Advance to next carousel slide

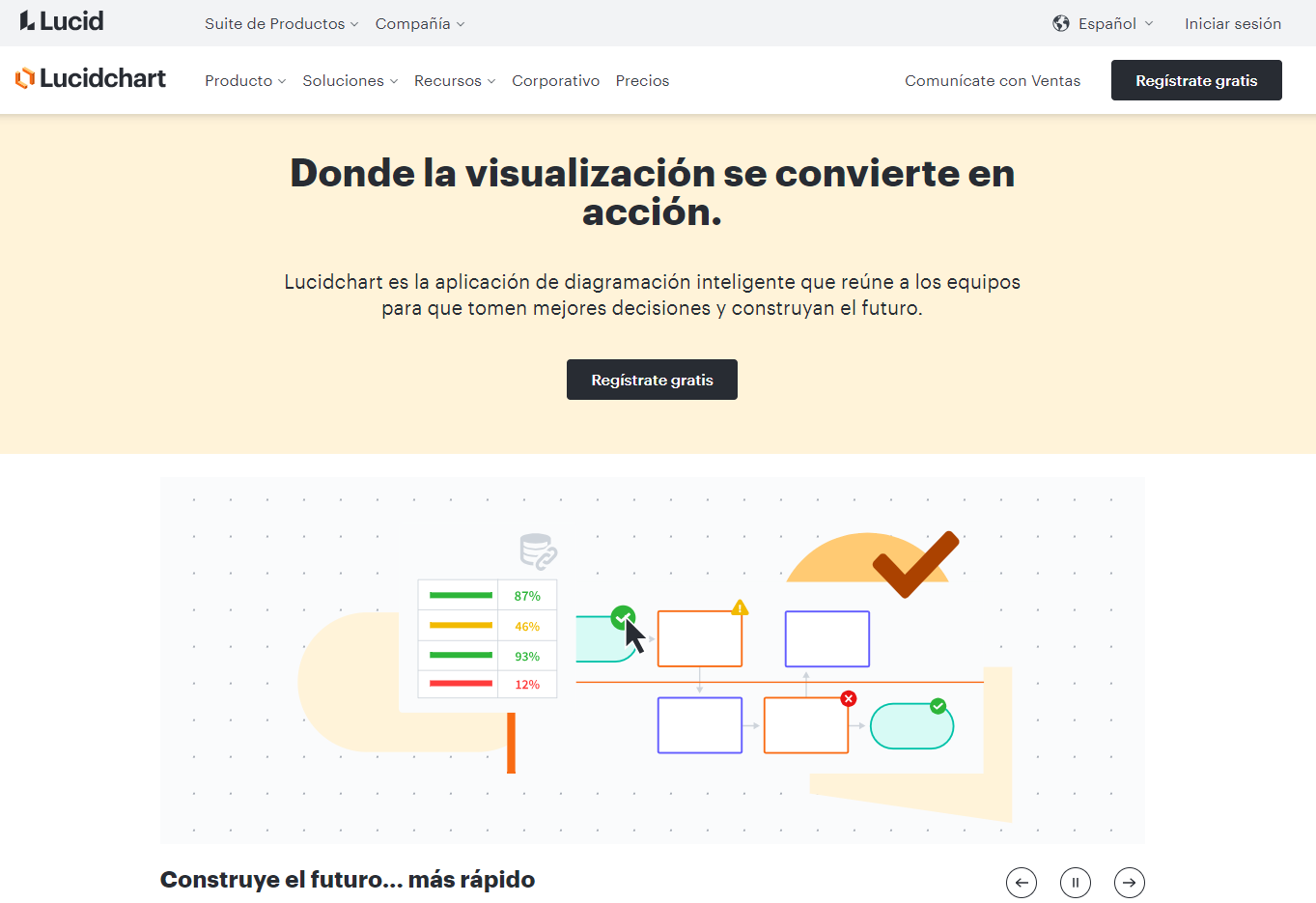[1130, 883]
